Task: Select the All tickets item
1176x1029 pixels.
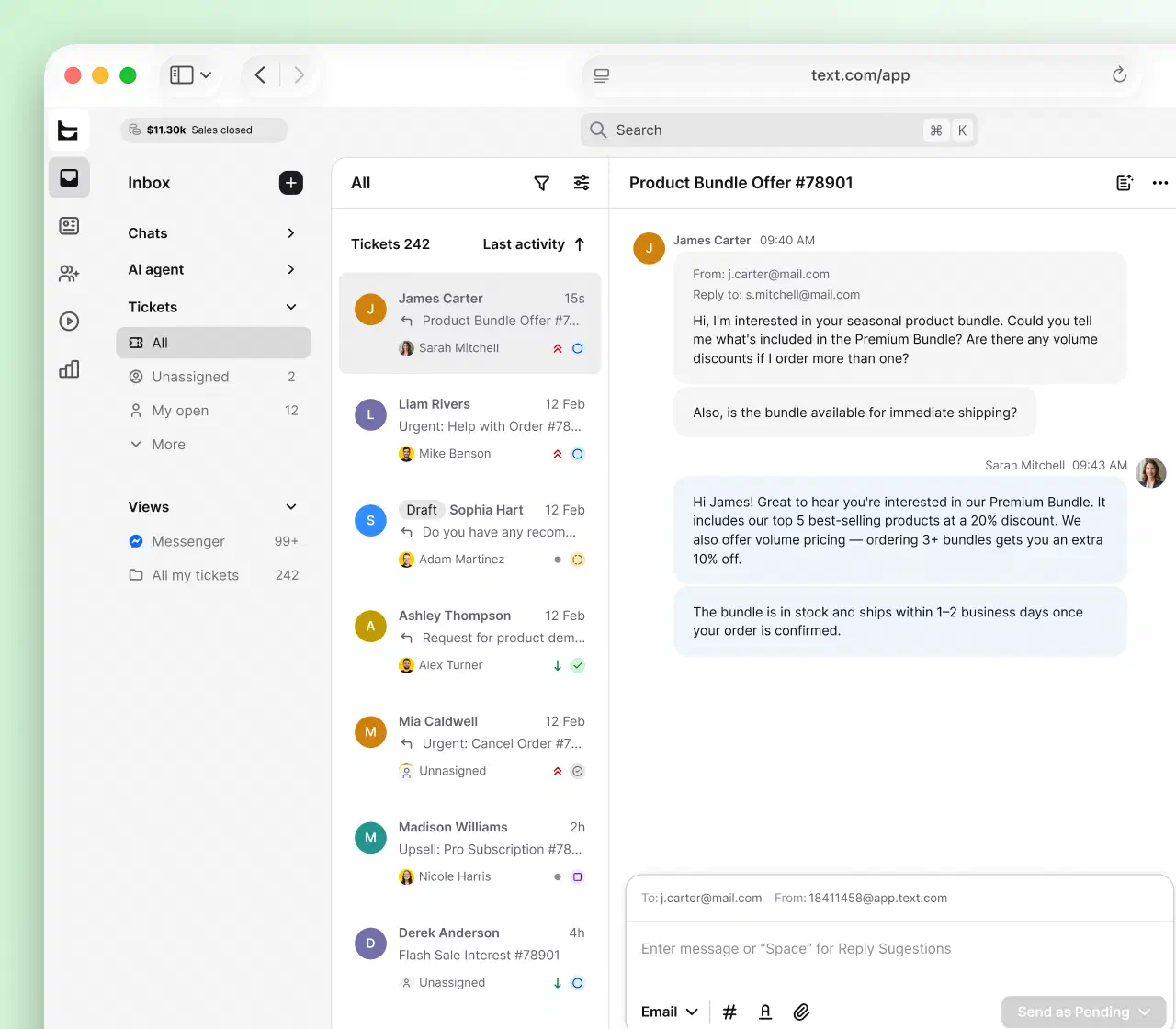Action: [x=213, y=343]
